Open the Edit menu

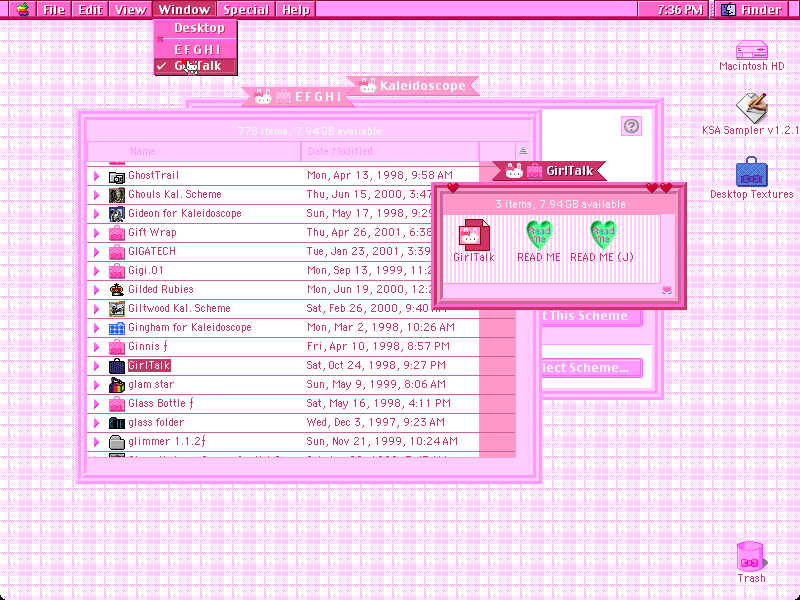tap(90, 9)
